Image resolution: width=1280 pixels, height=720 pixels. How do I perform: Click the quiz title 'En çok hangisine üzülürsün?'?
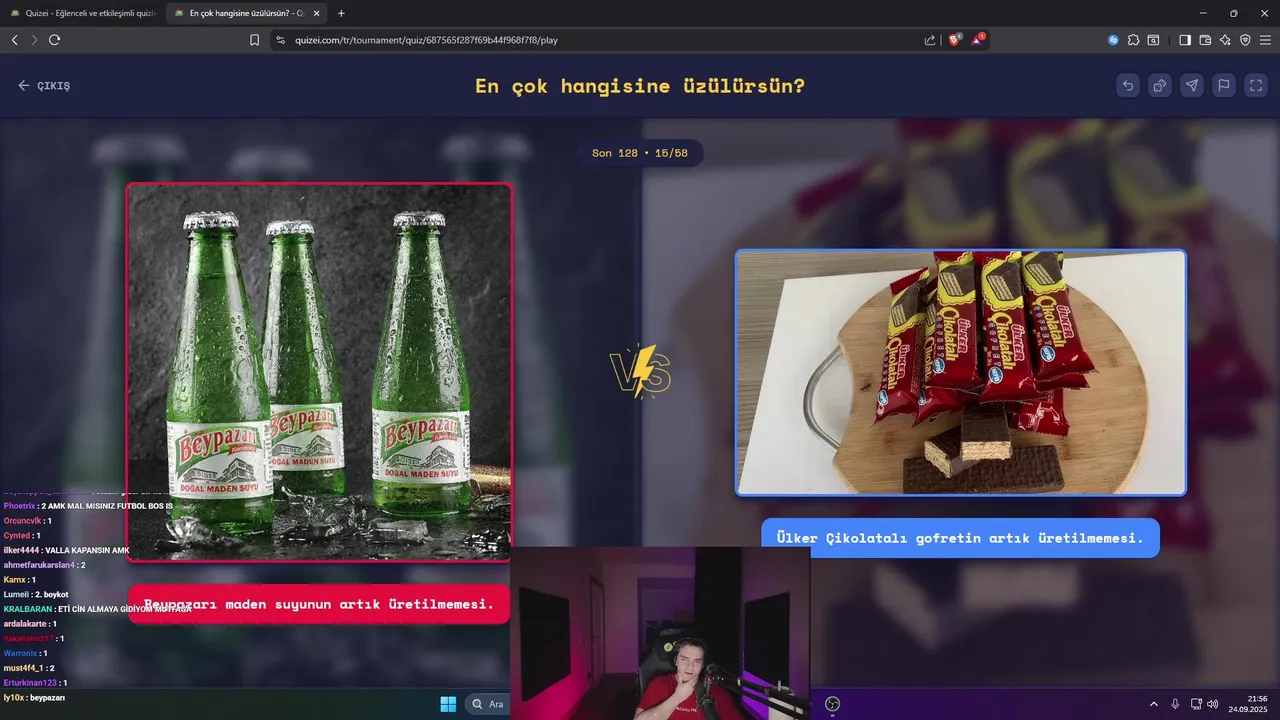(640, 86)
